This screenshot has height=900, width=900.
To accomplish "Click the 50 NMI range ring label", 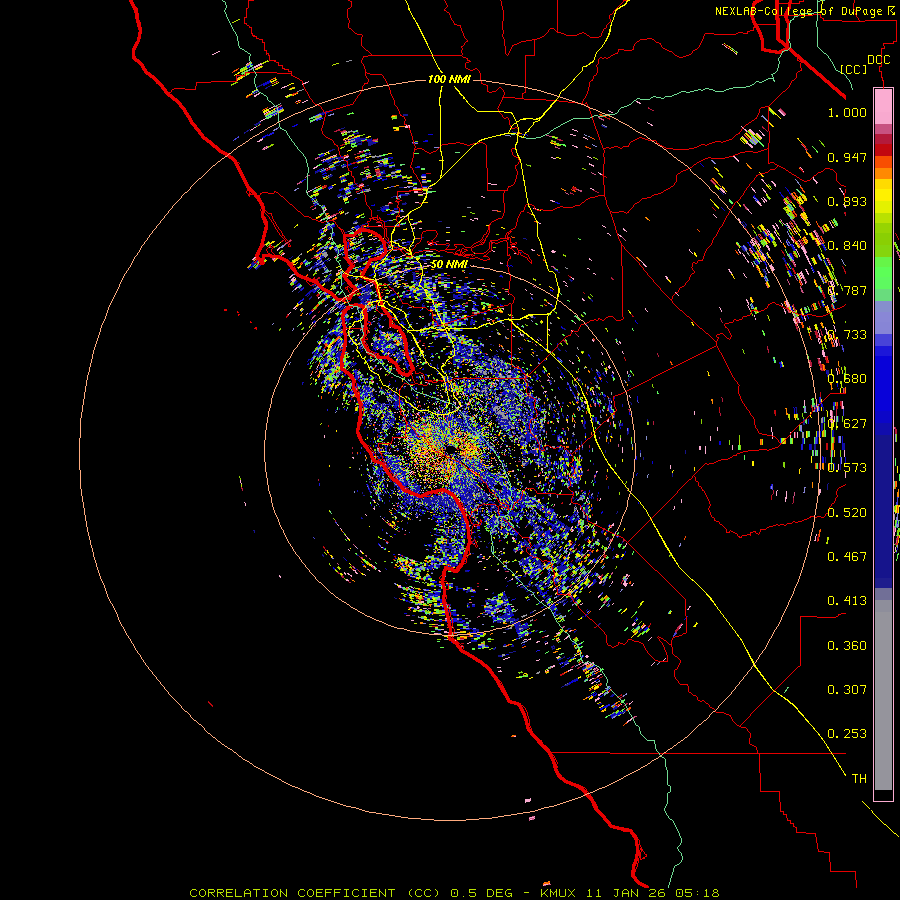I will [449, 264].
